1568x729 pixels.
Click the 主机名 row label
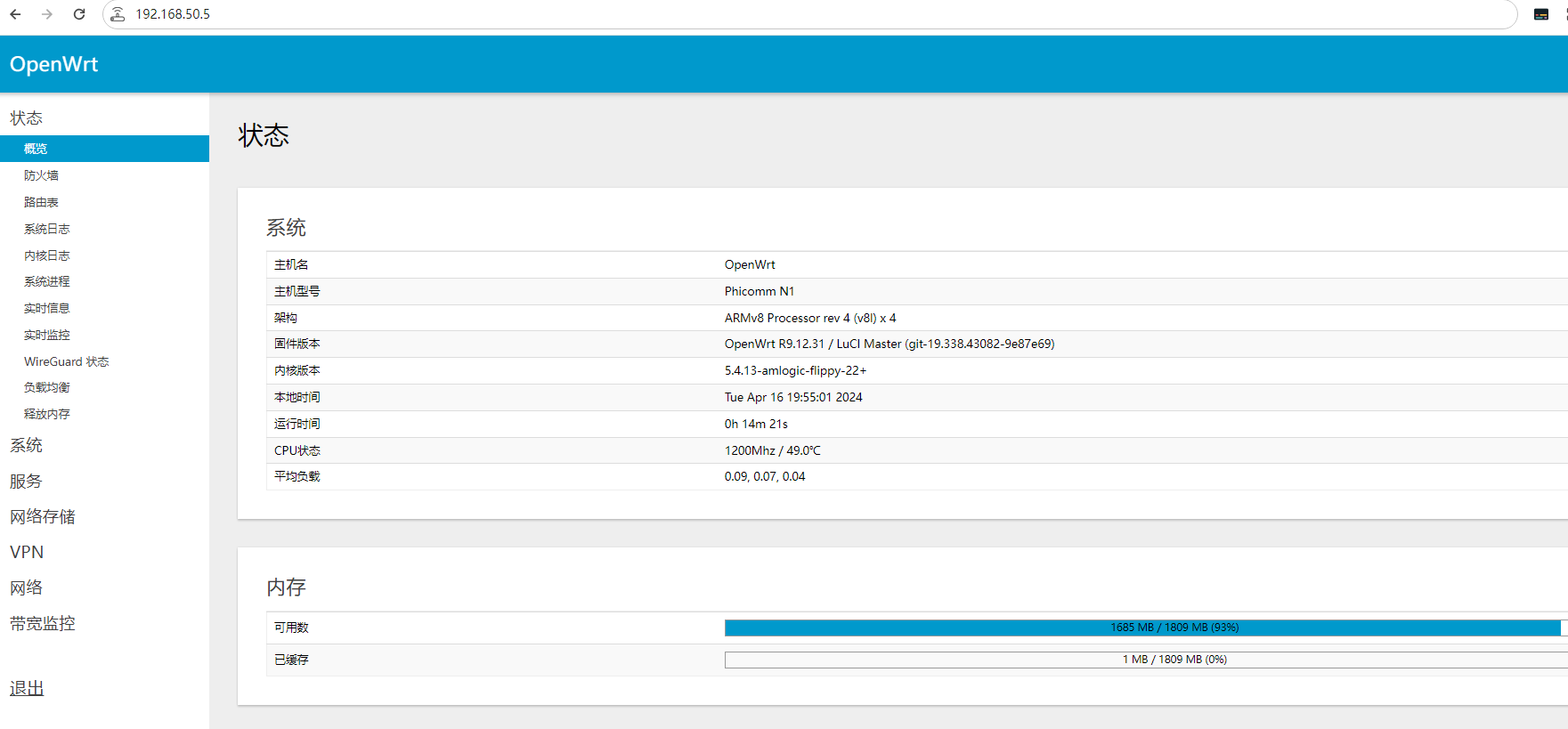coord(291,264)
